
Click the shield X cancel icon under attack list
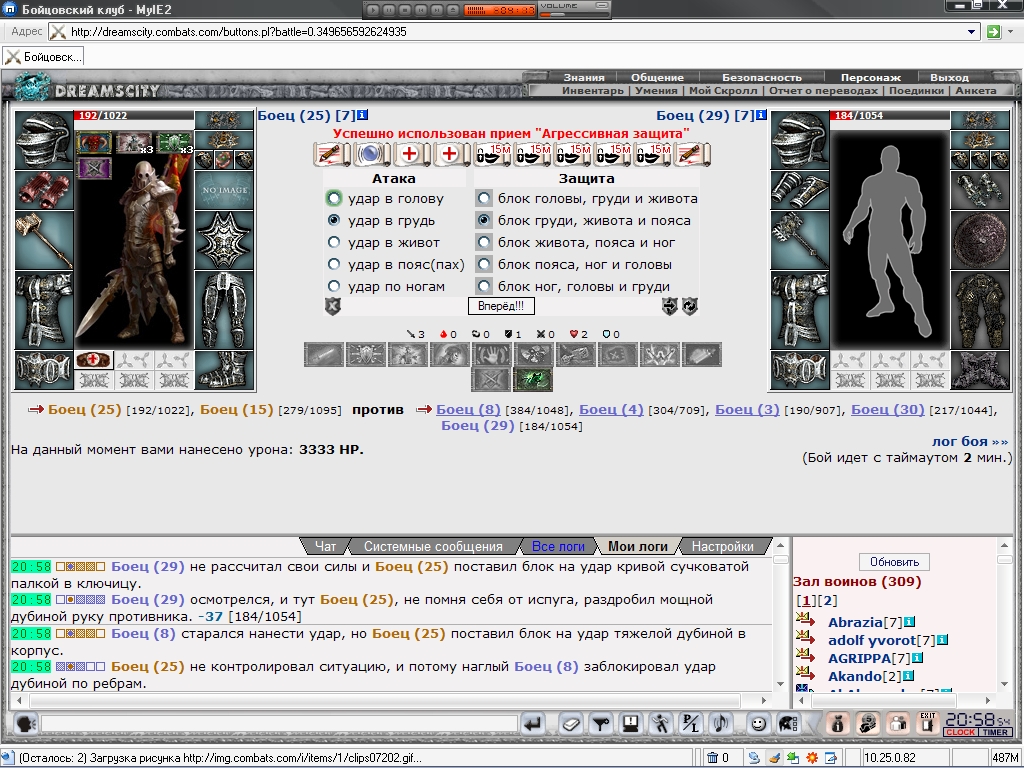pyautogui.click(x=333, y=306)
